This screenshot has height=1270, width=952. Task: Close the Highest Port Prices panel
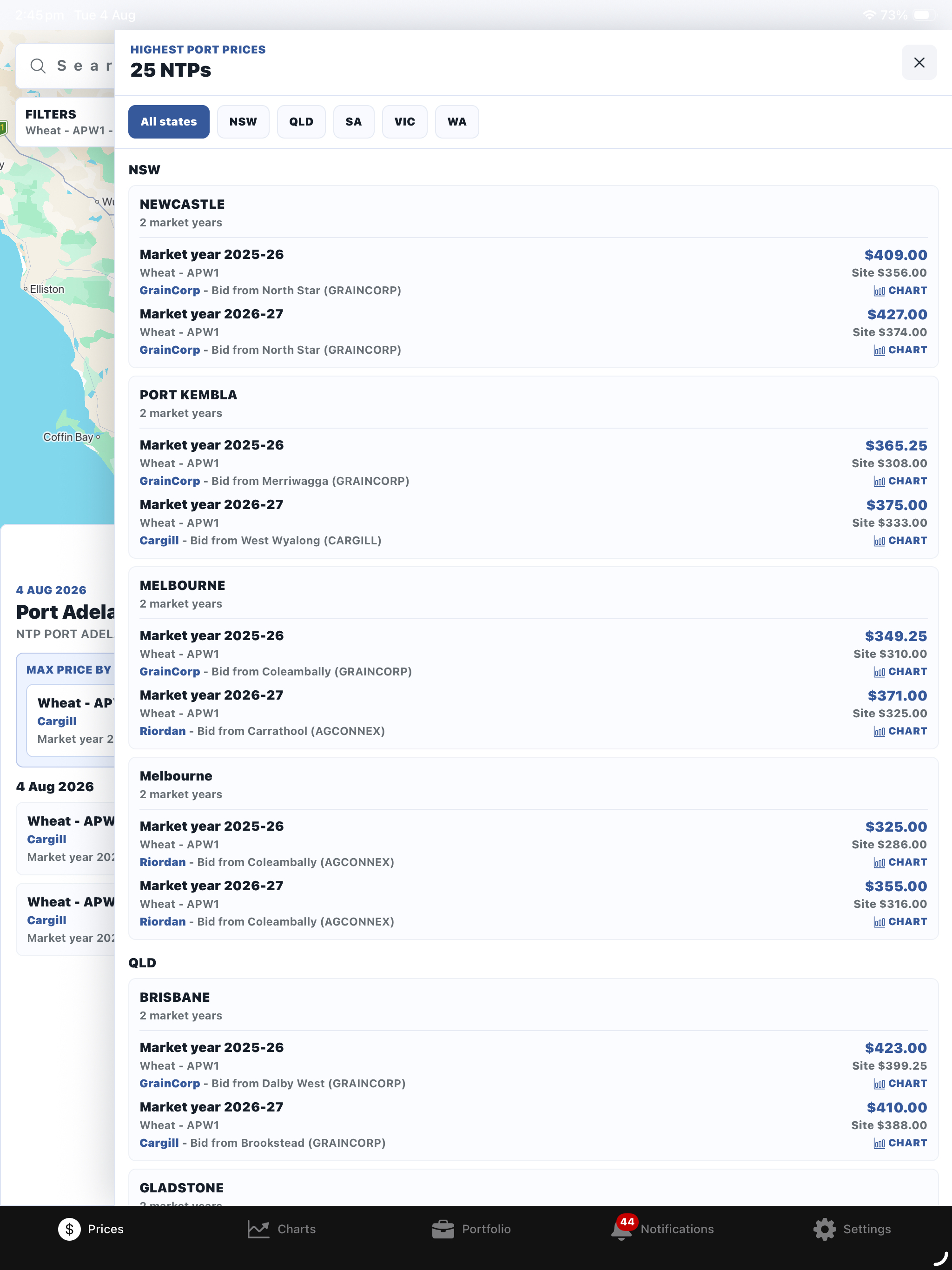point(919,63)
